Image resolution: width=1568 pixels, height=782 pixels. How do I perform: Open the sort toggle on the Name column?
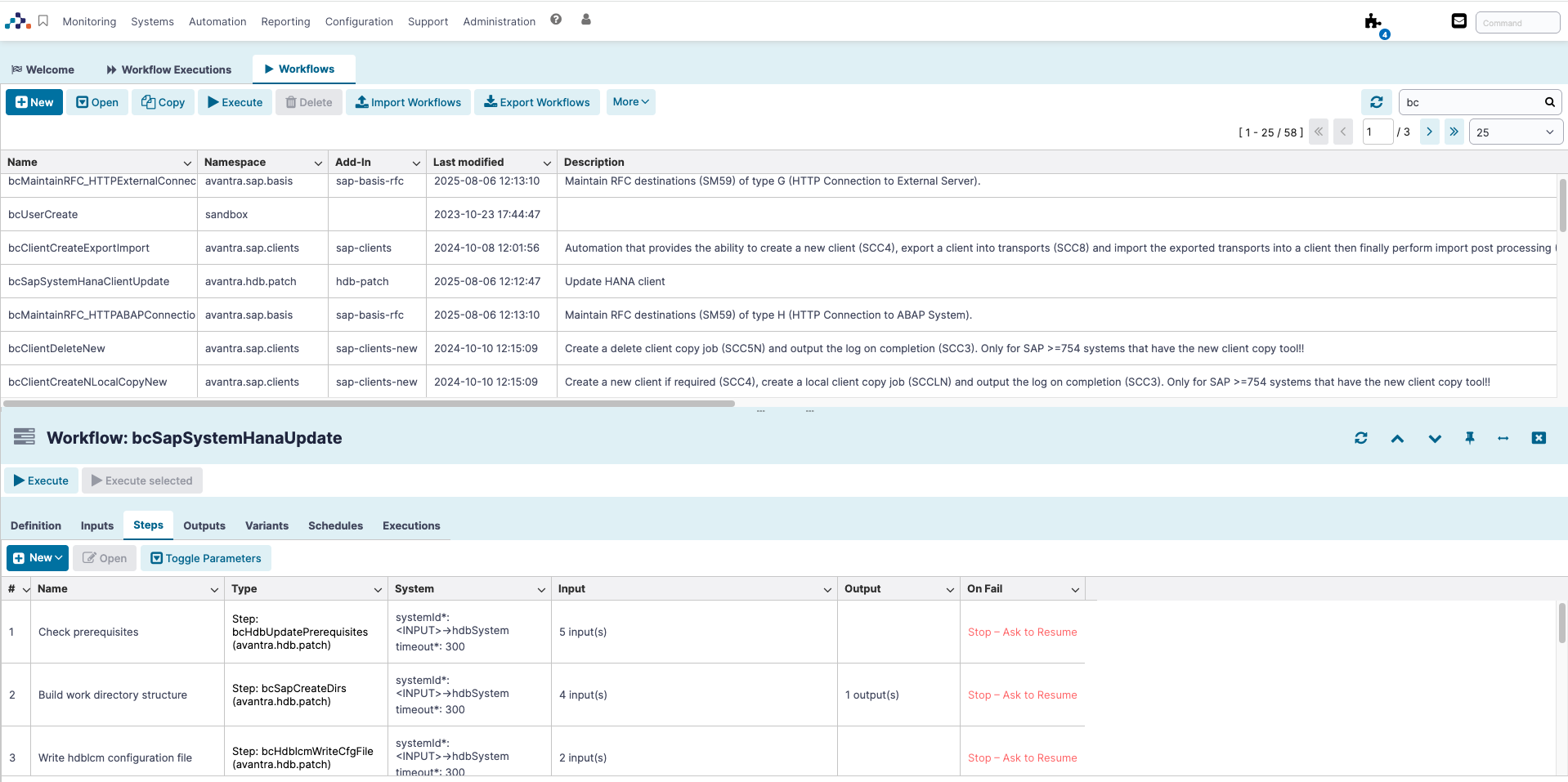[186, 163]
